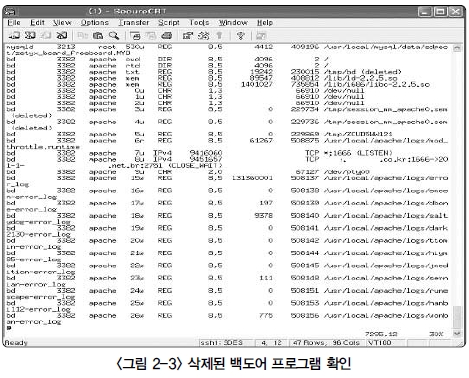Minimize the SecureCRT window
The image size is (469, 378).
[x=425, y=12]
